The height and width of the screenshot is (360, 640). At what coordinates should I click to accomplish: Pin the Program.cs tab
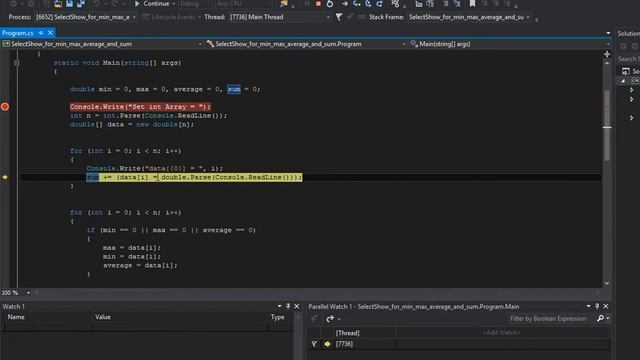41,33
